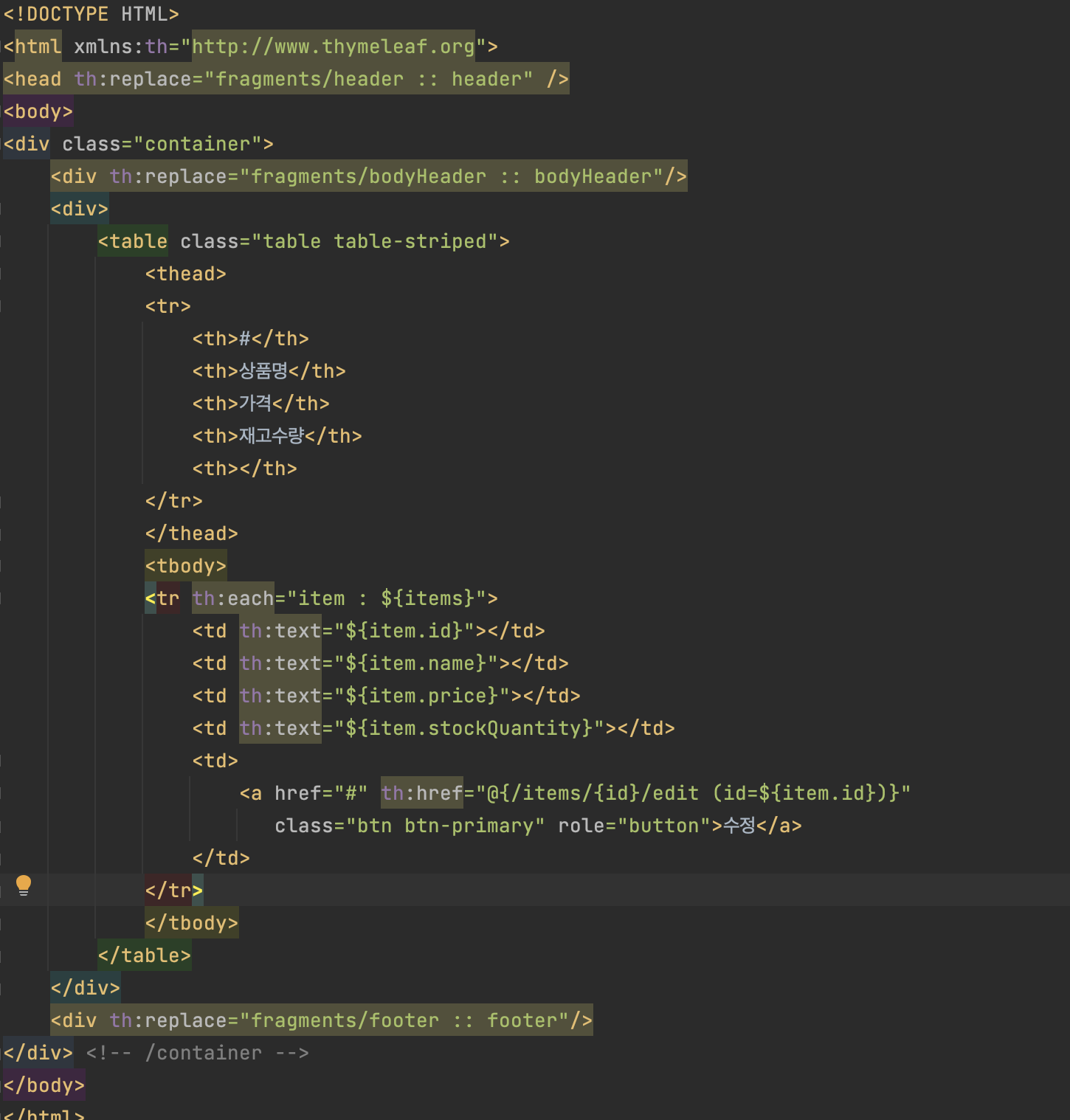This screenshot has width=1070, height=1120.
Task: Click the opening body tag
Action: point(38,111)
